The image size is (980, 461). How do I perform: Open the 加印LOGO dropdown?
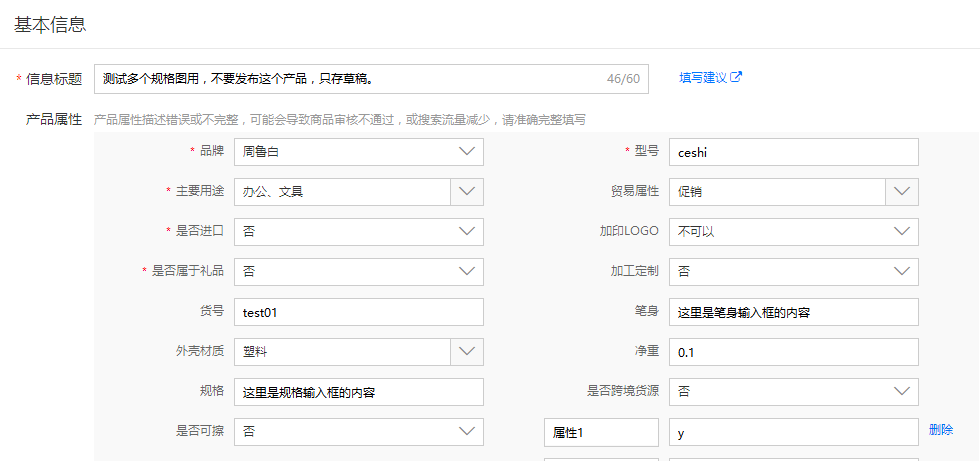(x=901, y=232)
